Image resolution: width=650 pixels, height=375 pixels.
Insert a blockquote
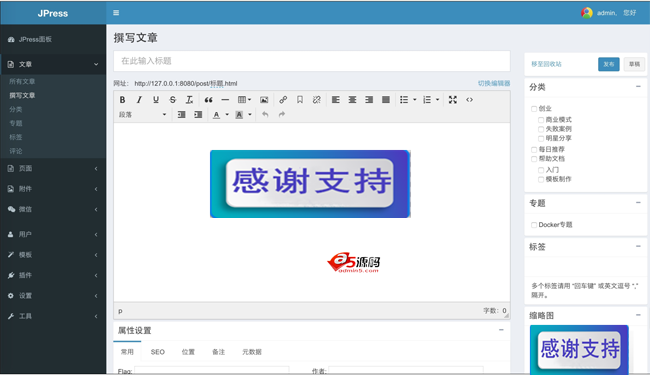pyautogui.click(x=209, y=100)
